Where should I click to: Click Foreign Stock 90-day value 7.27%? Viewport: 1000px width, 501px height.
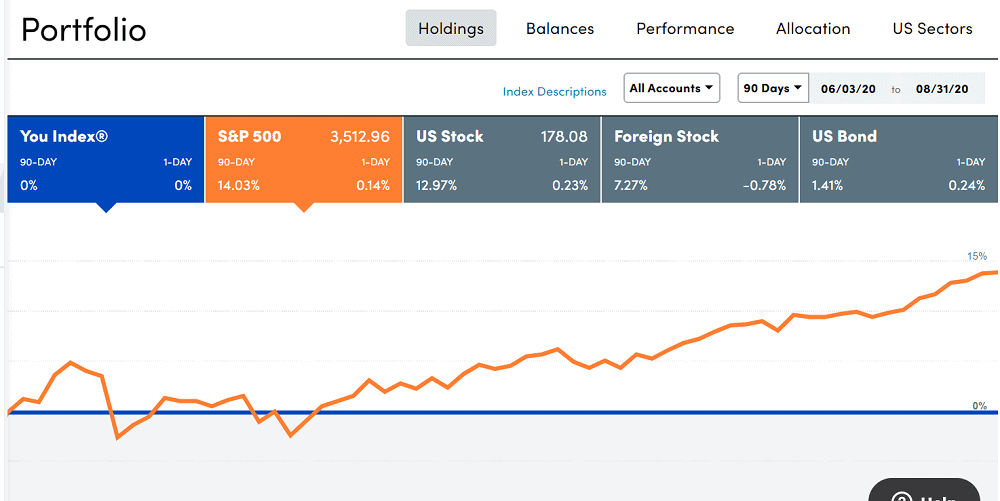[x=631, y=185]
